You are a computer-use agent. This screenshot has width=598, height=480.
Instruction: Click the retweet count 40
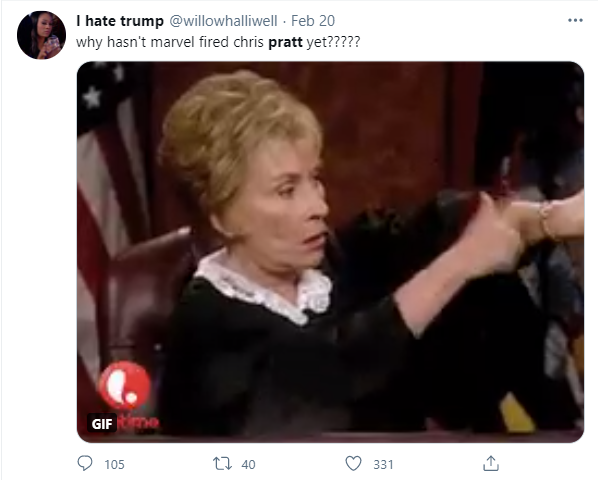tap(248, 464)
